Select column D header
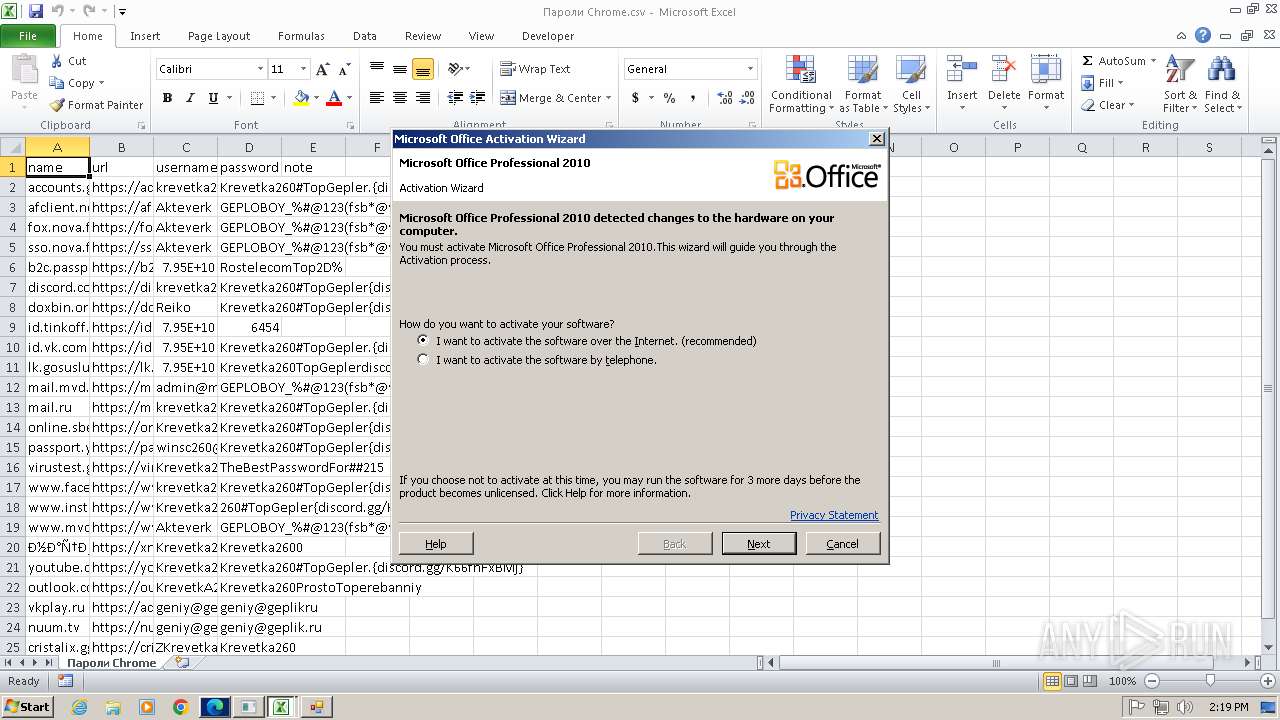The width and height of the screenshot is (1280, 720). 249,147
